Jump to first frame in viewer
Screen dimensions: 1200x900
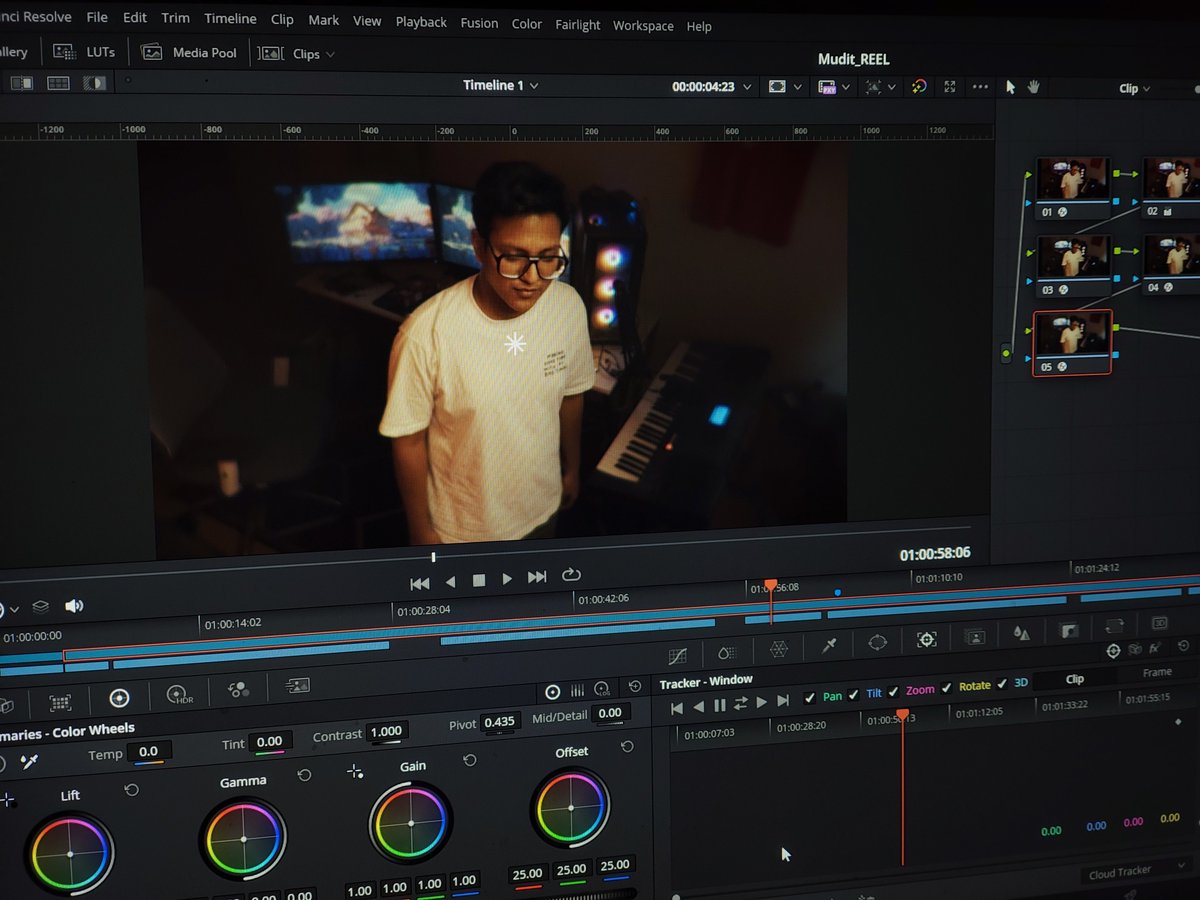420,583
